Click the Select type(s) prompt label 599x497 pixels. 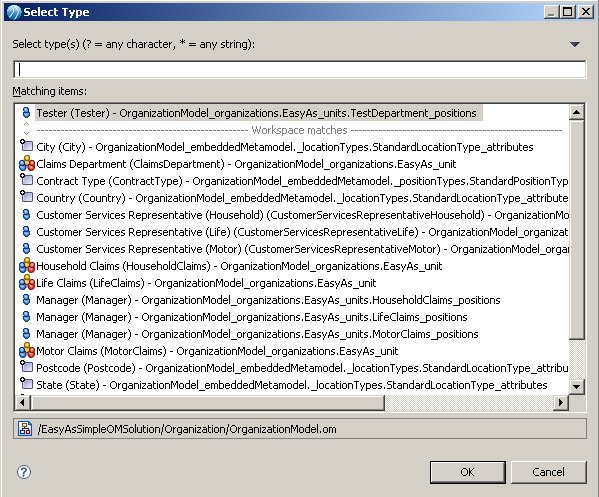pyautogui.click(x=134, y=44)
